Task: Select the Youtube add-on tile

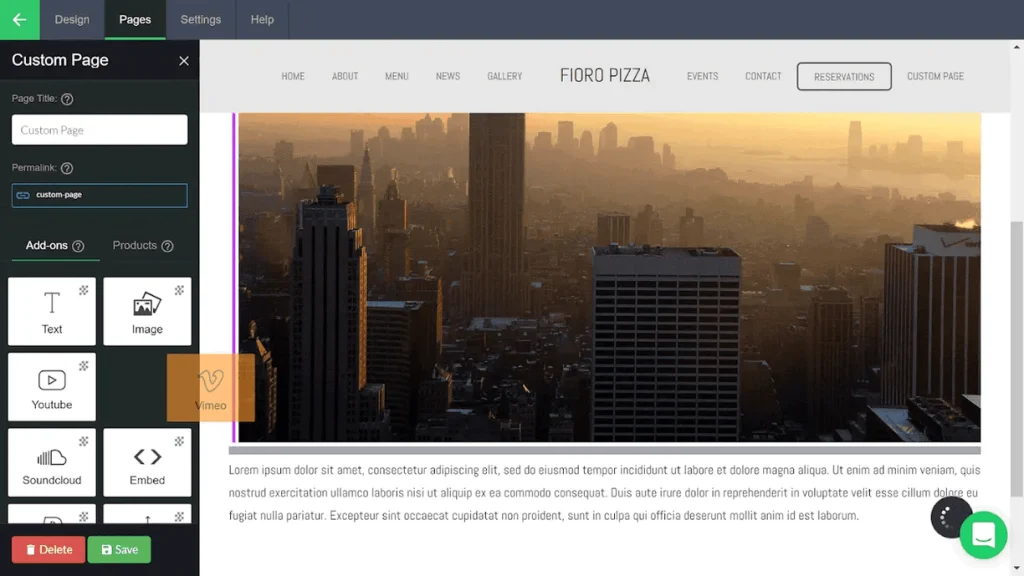Action: point(52,387)
